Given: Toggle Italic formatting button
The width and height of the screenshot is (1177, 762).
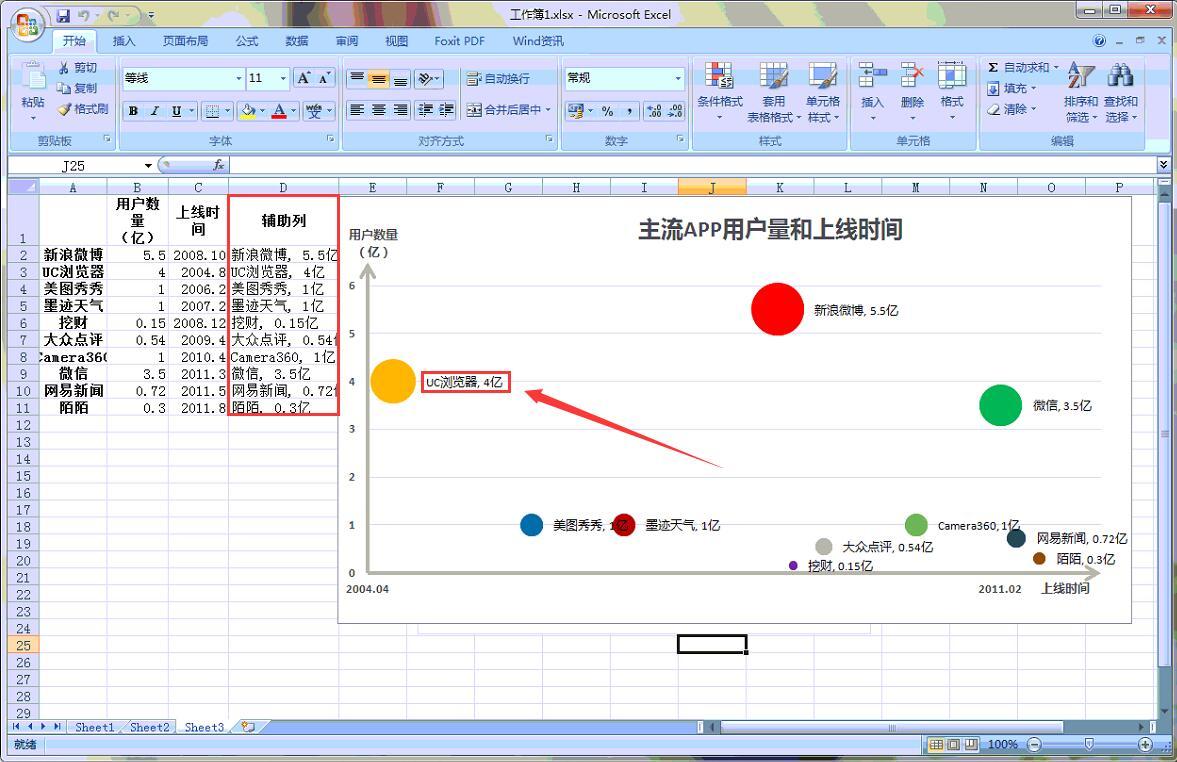Looking at the screenshot, I should (154, 111).
